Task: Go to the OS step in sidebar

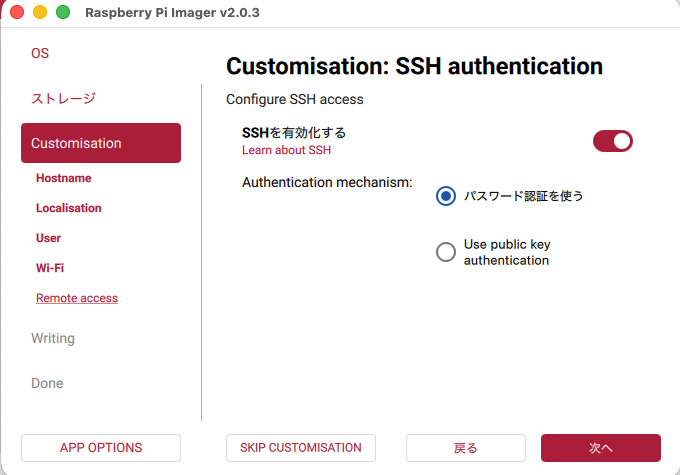Action: (x=40, y=53)
